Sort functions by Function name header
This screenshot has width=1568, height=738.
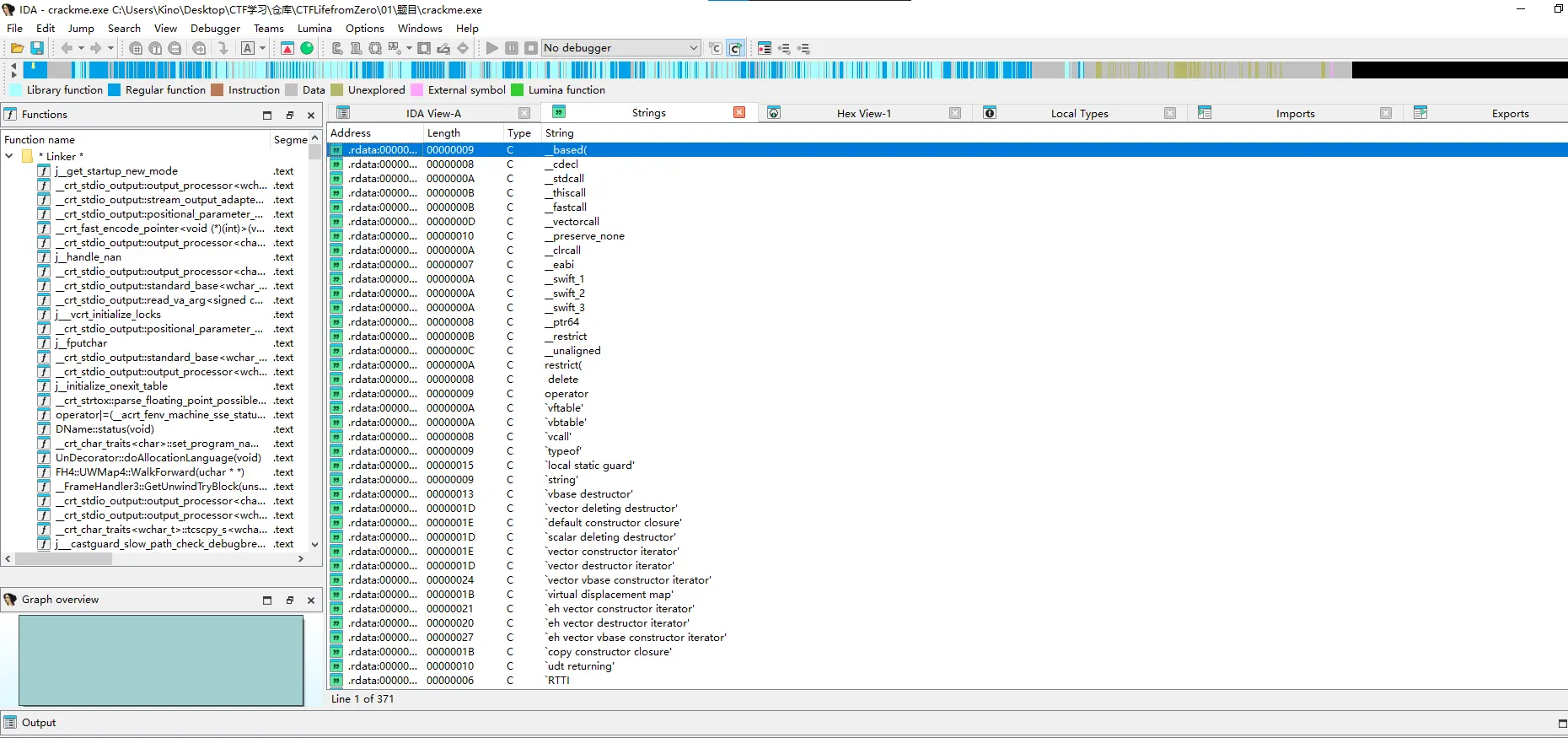pyautogui.click(x=135, y=140)
